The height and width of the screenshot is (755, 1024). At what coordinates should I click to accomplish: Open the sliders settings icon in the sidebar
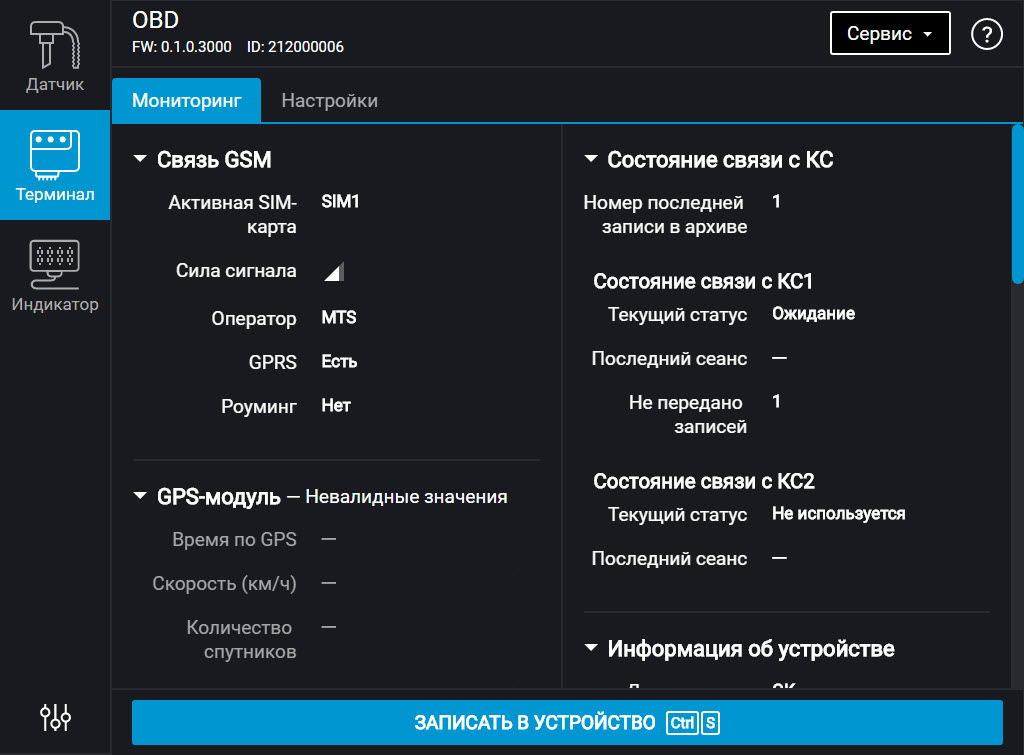point(56,717)
